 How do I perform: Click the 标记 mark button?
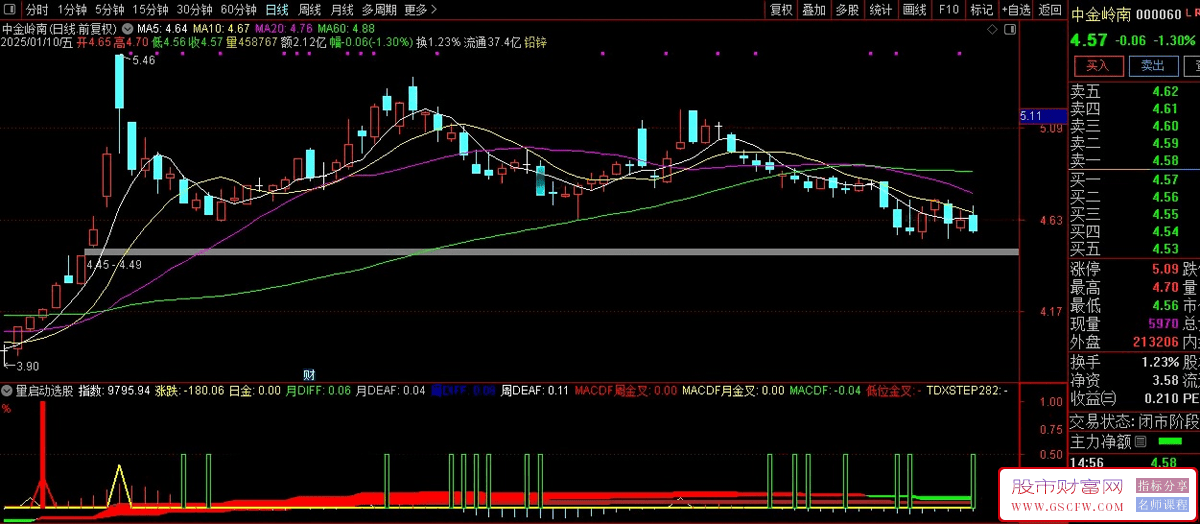(982, 9)
